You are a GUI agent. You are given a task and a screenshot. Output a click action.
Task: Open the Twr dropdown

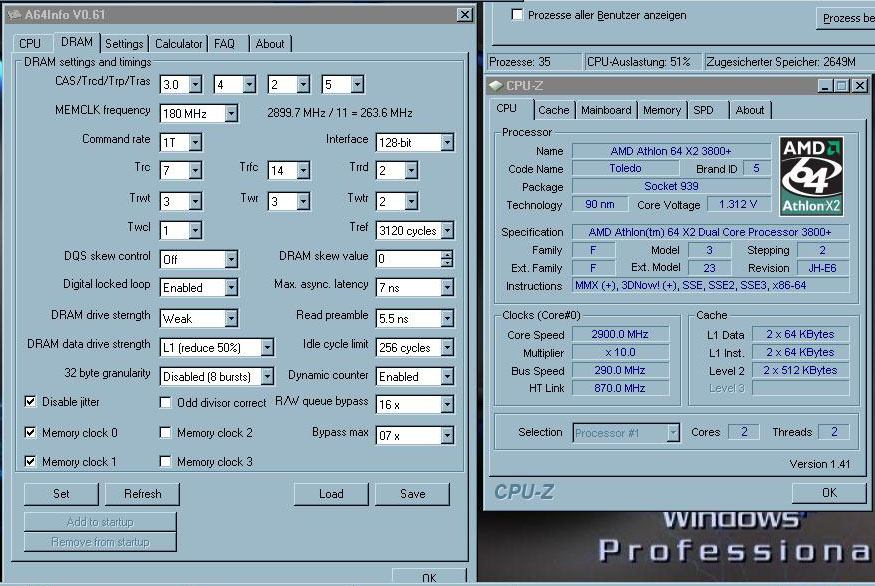303,201
